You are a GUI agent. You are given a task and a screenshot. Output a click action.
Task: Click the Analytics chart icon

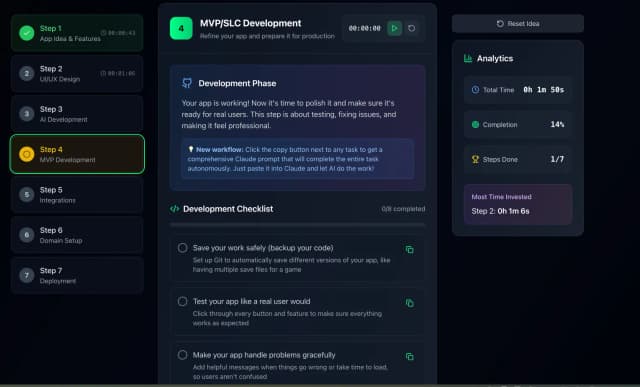click(468, 58)
